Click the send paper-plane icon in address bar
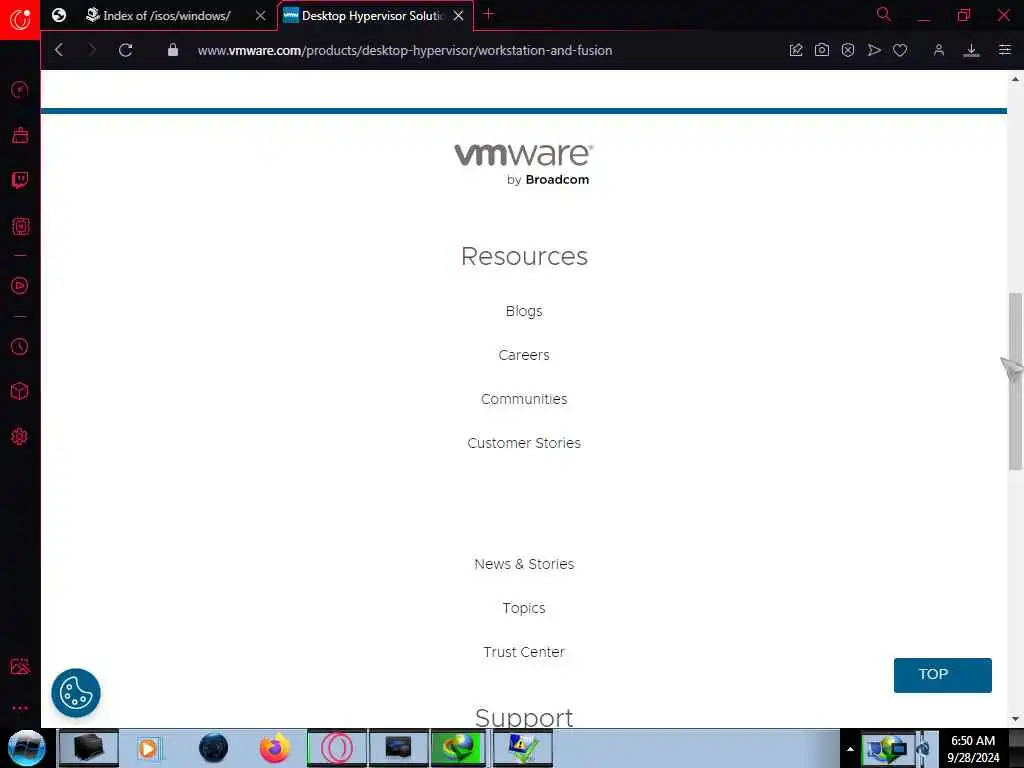Image resolution: width=1024 pixels, height=768 pixels. [x=874, y=50]
